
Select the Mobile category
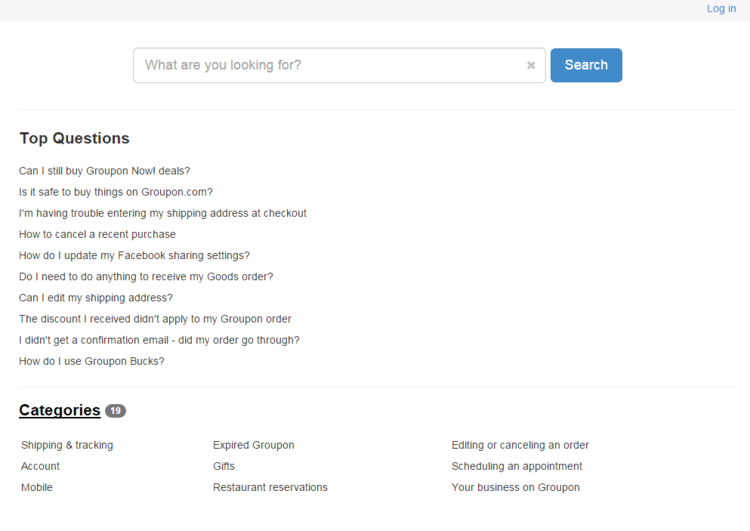tap(37, 487)
